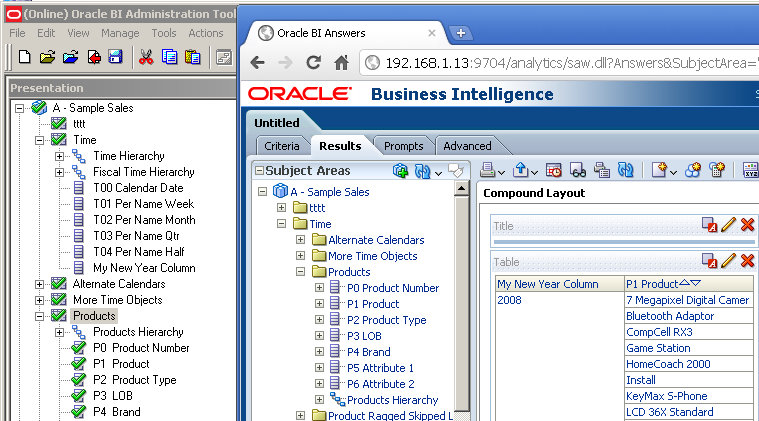Open the File menu
The height and width of the screenshot is (421, 759).
tap(17, 33)
